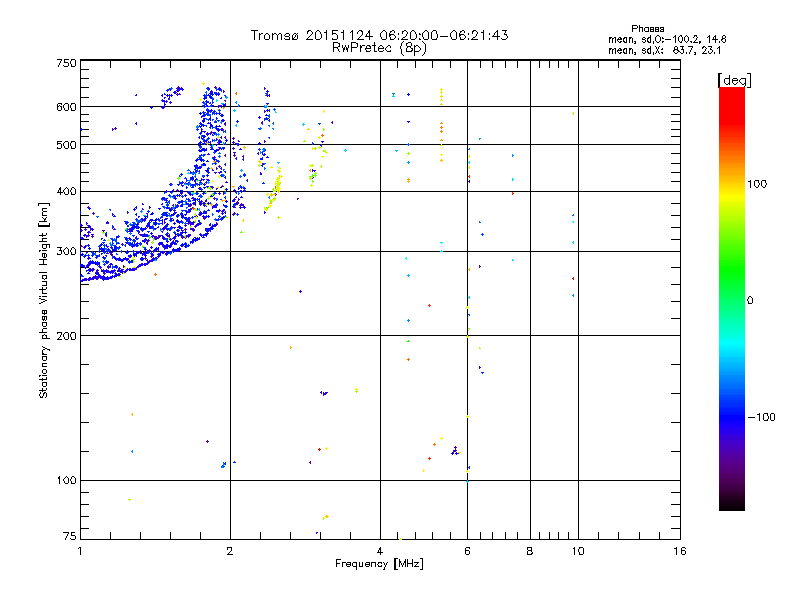
Task: Click the y-axis tick label '750'
Action: (x=66, y=63)
